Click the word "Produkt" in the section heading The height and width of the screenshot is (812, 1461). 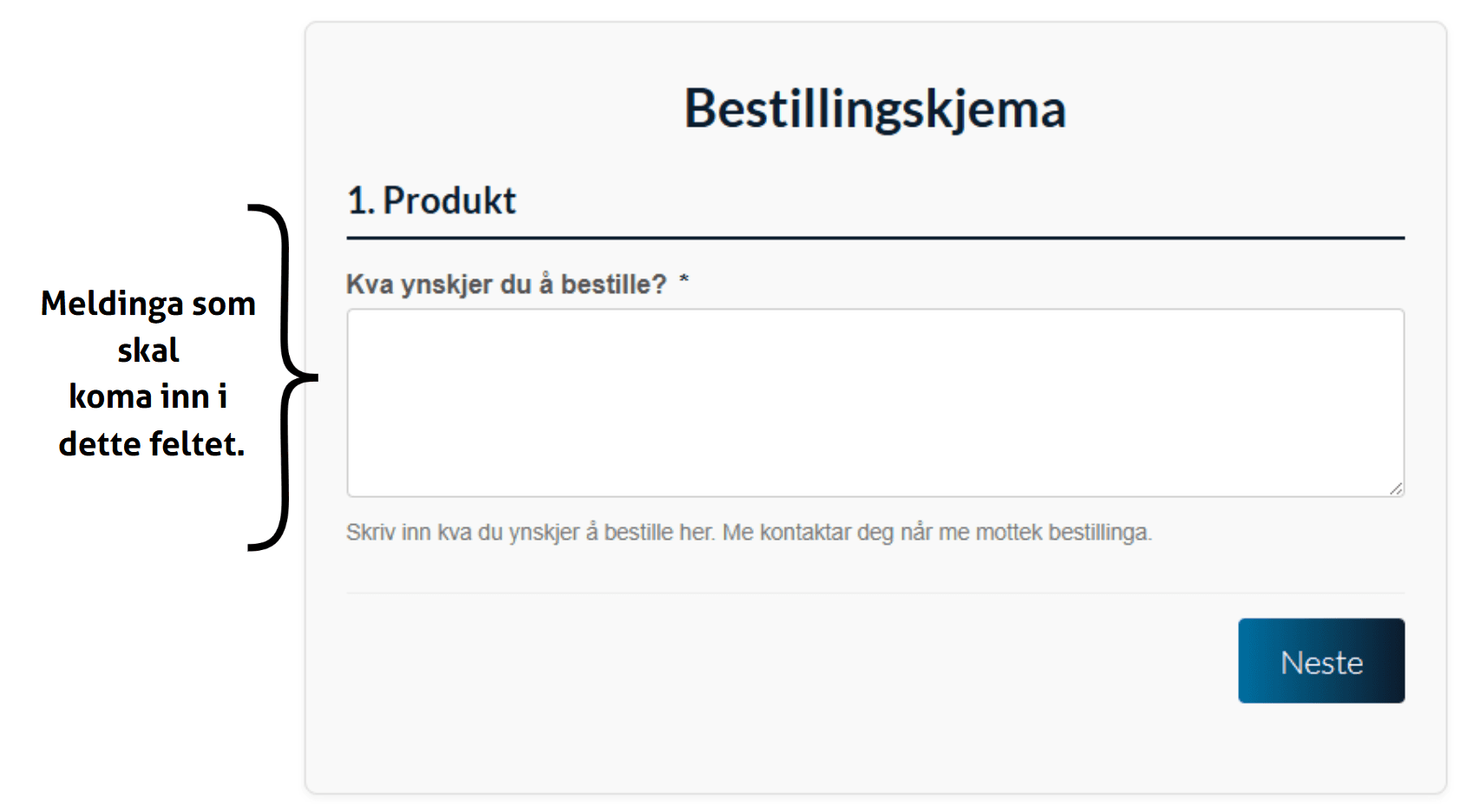click(x=449, y=201)
